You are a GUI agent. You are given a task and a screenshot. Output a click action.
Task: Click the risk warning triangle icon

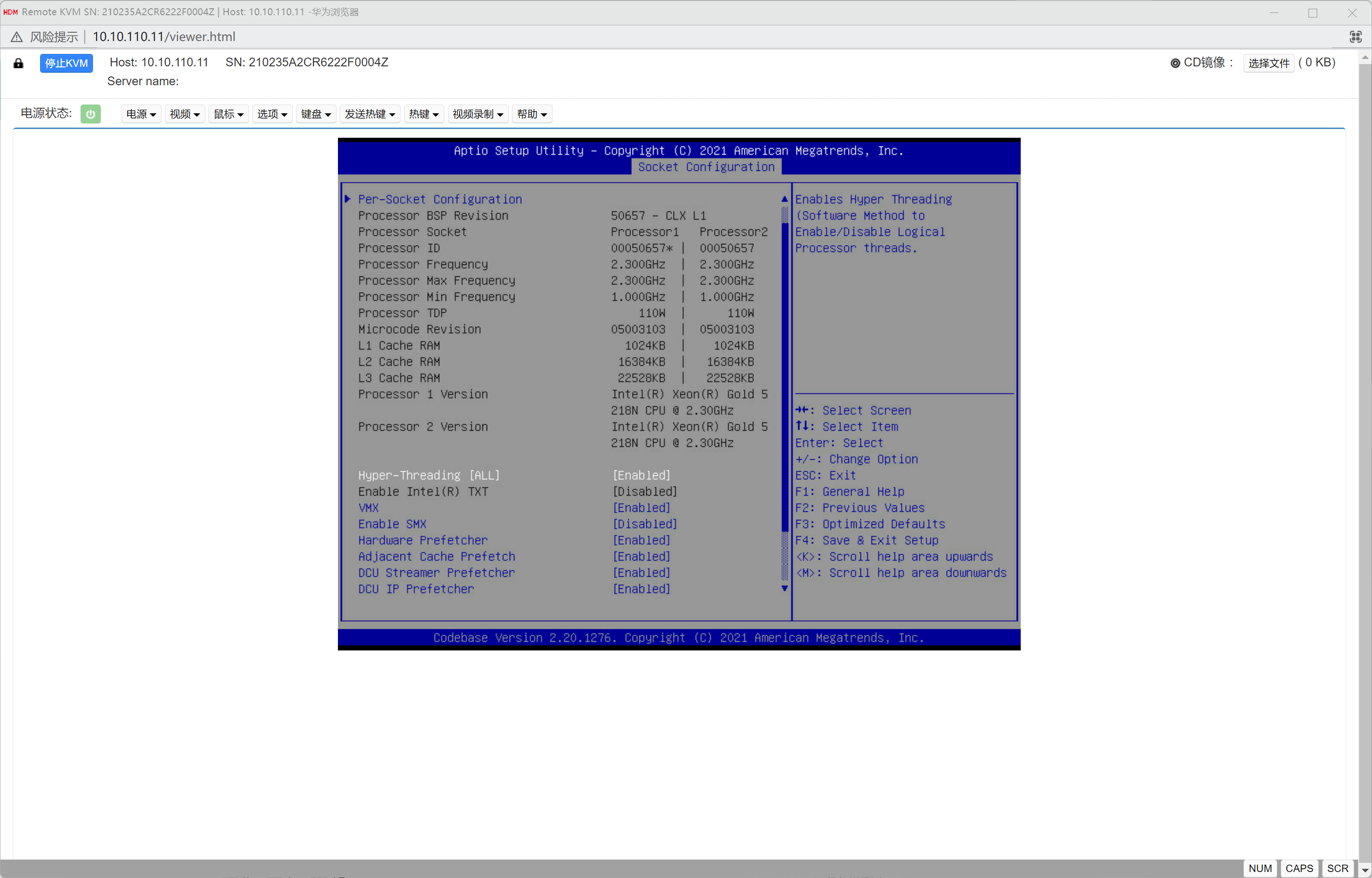coord(17,37)
